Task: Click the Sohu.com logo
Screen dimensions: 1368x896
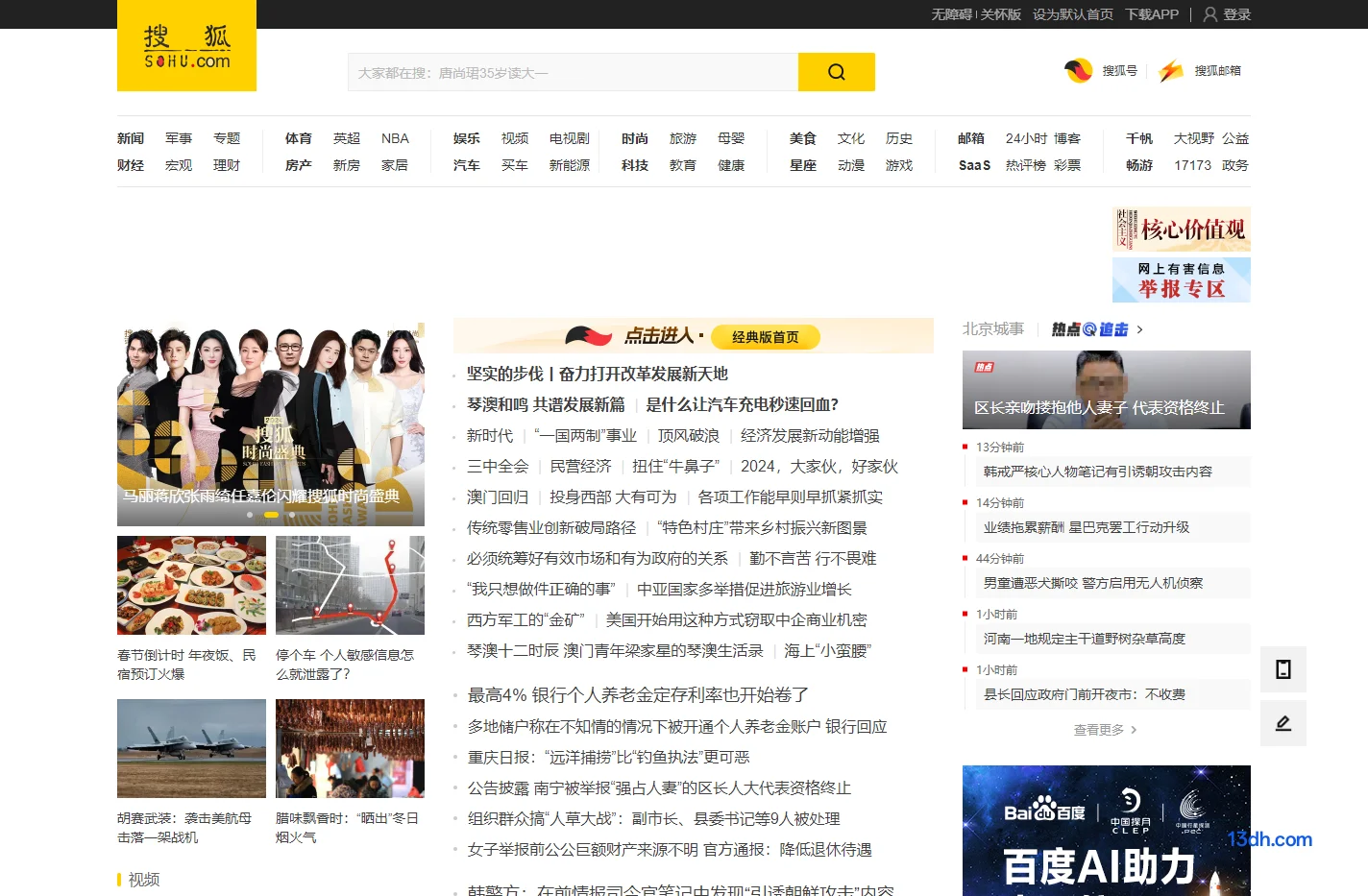Action: click(186, 46)
